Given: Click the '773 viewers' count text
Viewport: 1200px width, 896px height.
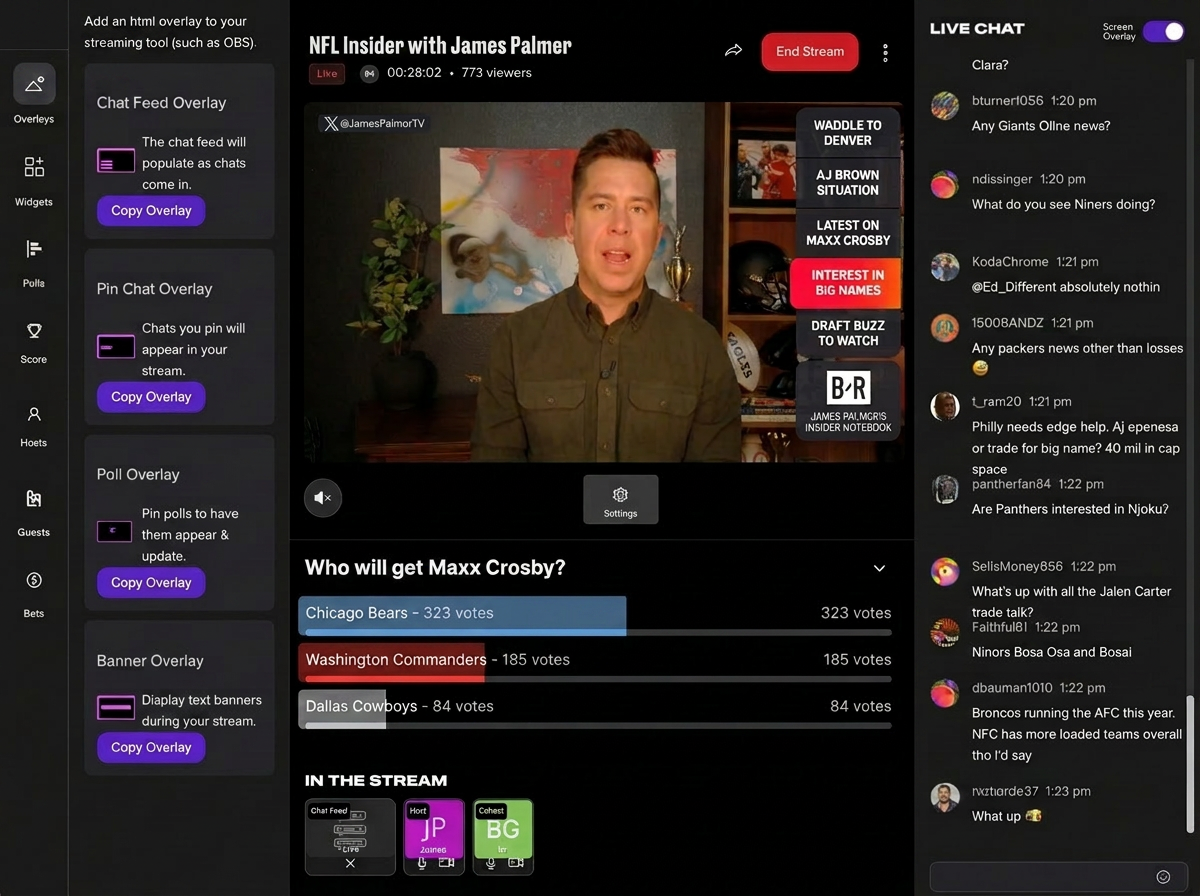Looking at the screenshot, I should coord(497,73).
